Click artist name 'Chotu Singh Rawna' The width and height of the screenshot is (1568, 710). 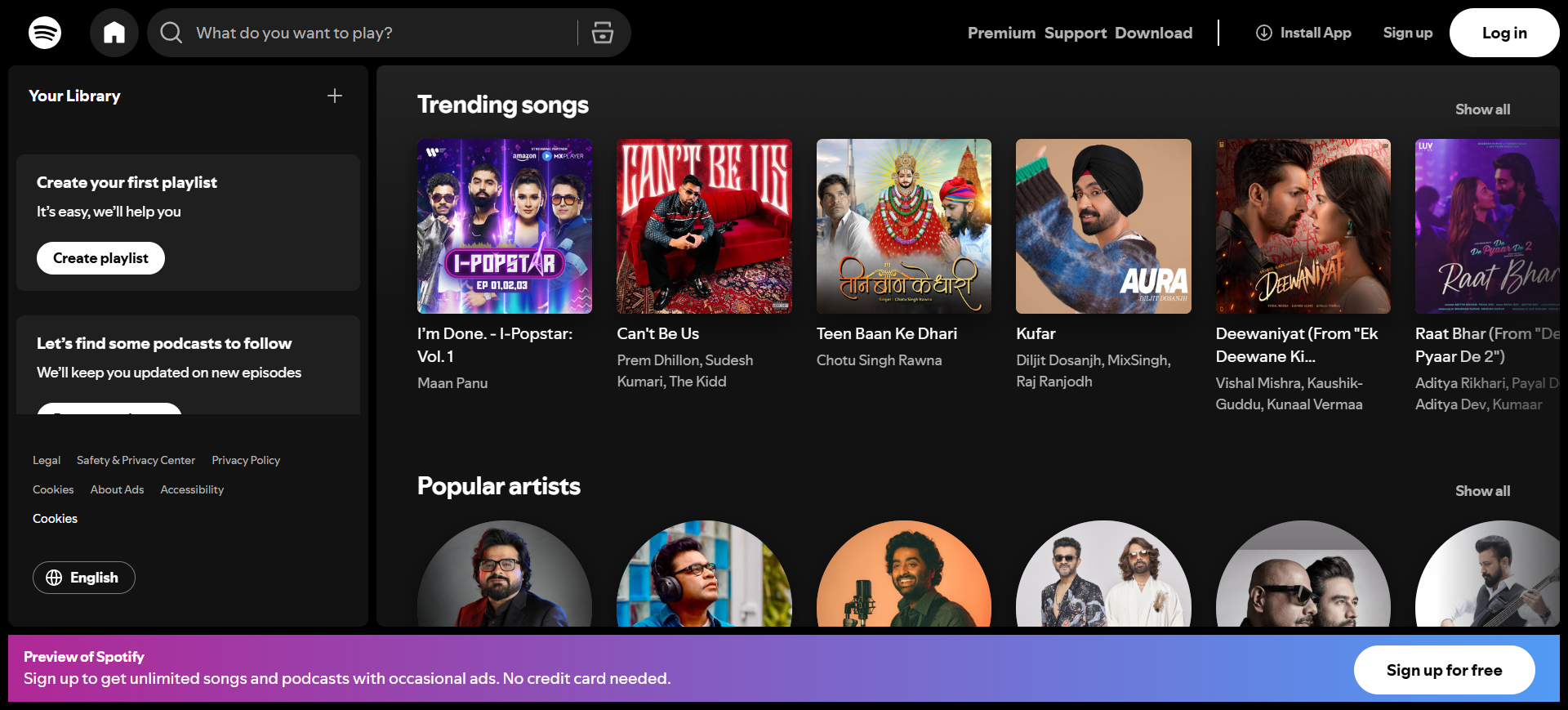point(880,360)
